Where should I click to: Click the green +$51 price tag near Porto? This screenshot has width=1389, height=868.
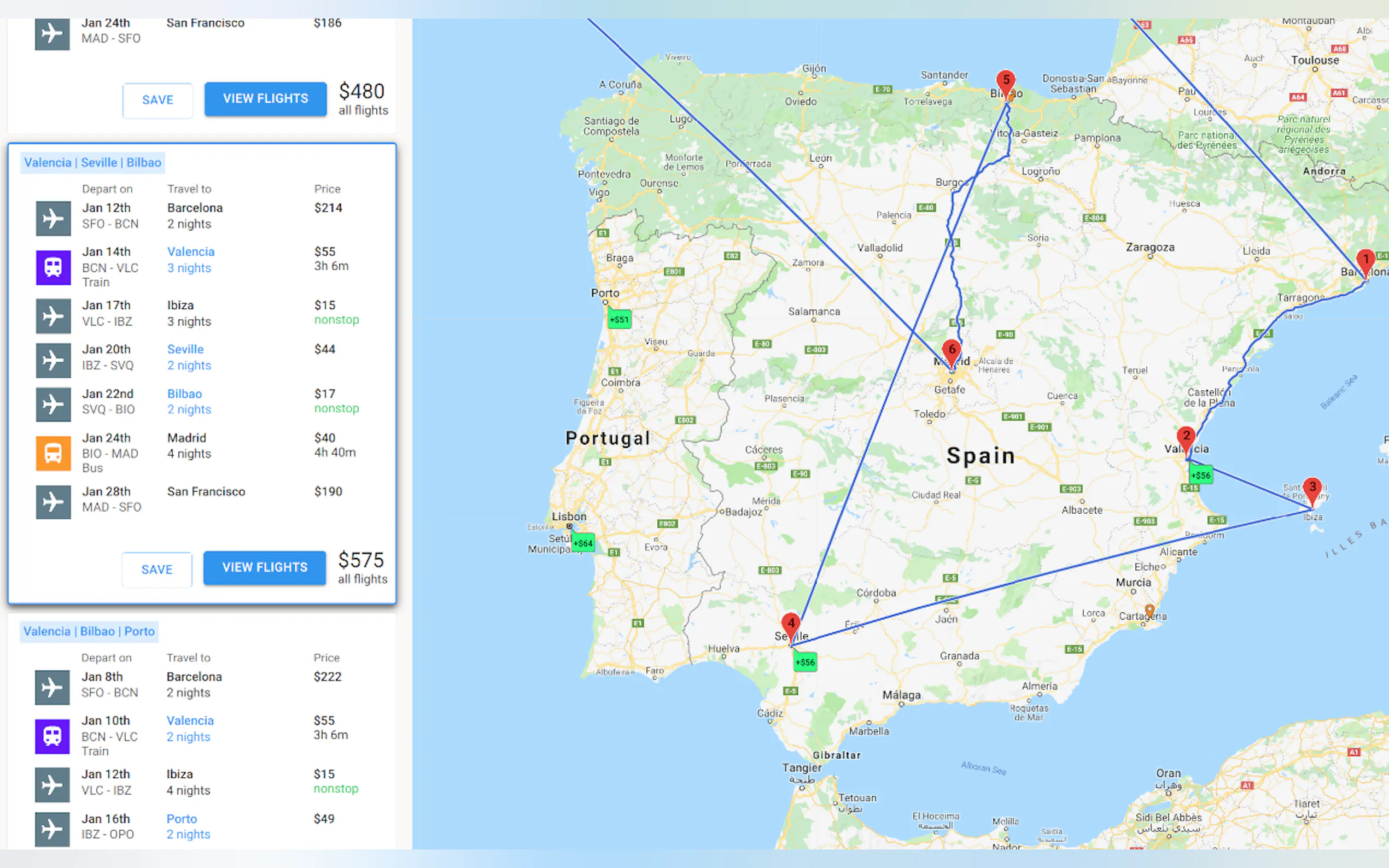pos(619,319)
